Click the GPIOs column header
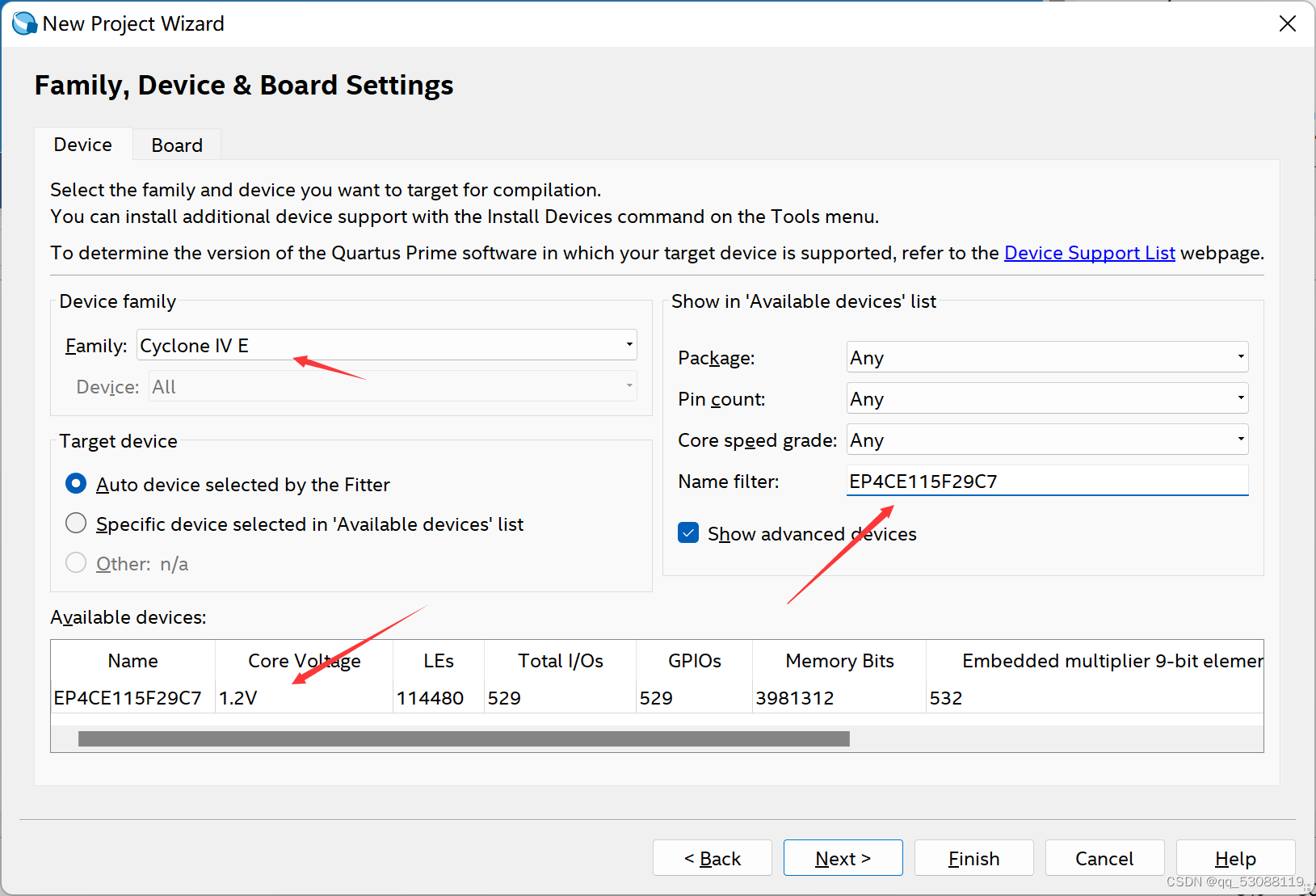The height and width of the screenshot is (896, 1316). coord(695,661)
